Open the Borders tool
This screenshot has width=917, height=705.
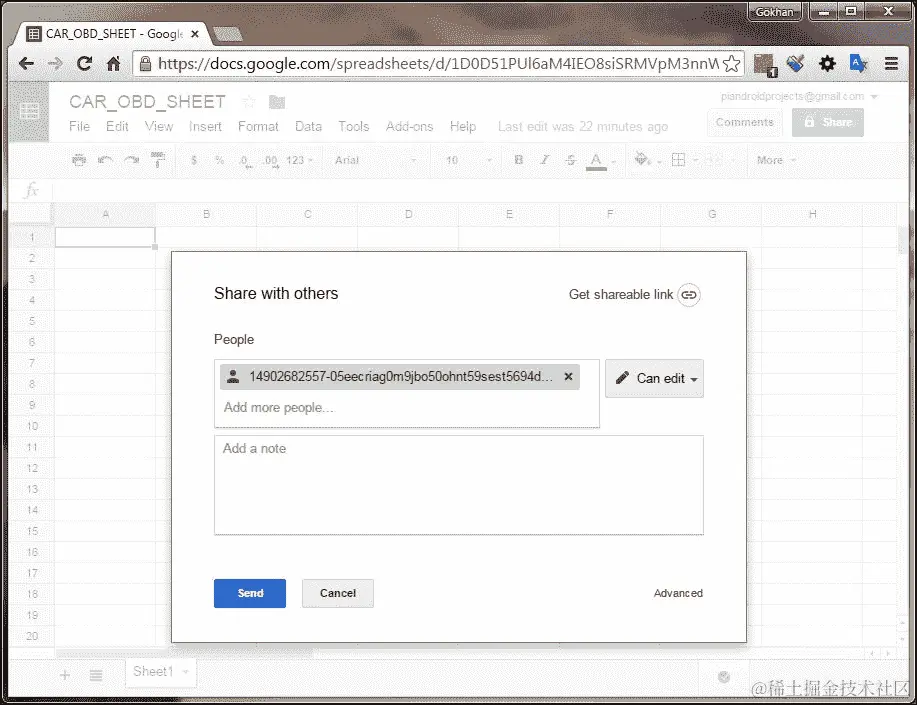pyautogui.click(x=678, y=160)
